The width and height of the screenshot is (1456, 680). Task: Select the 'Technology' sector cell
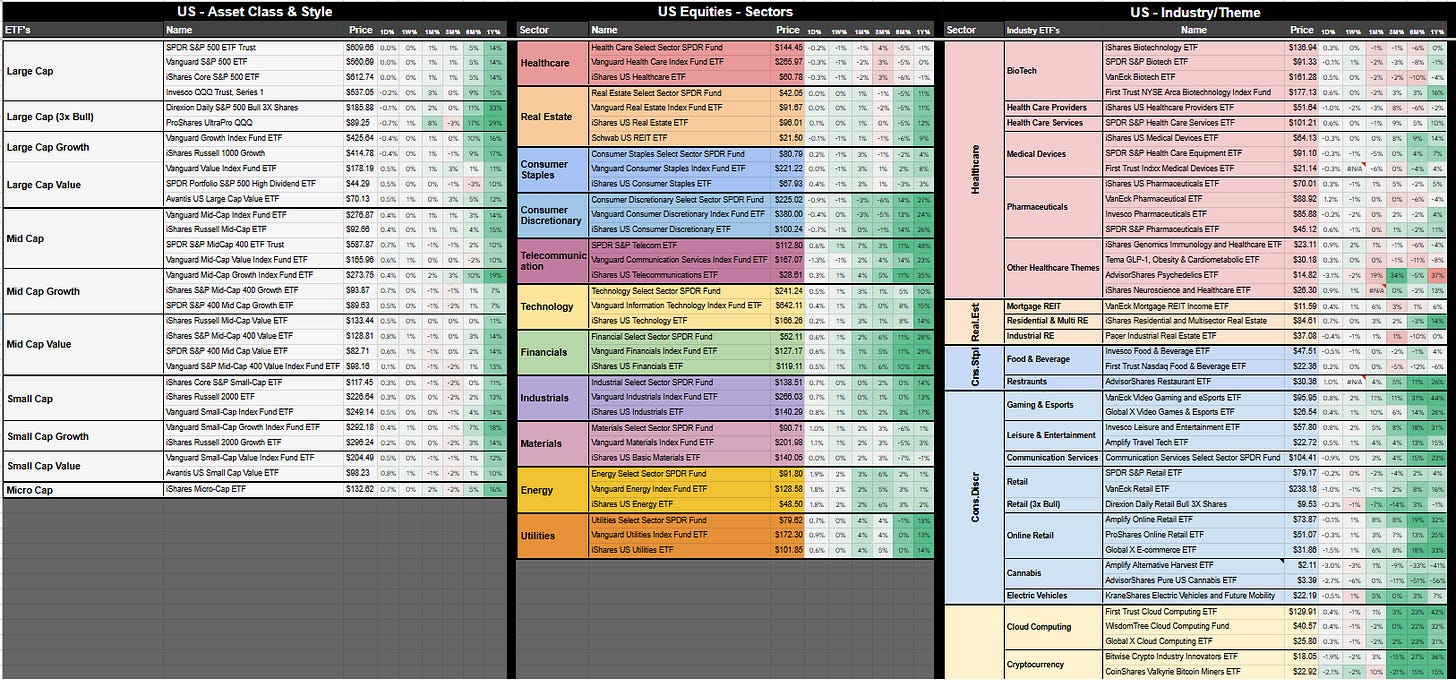[553, 306]
